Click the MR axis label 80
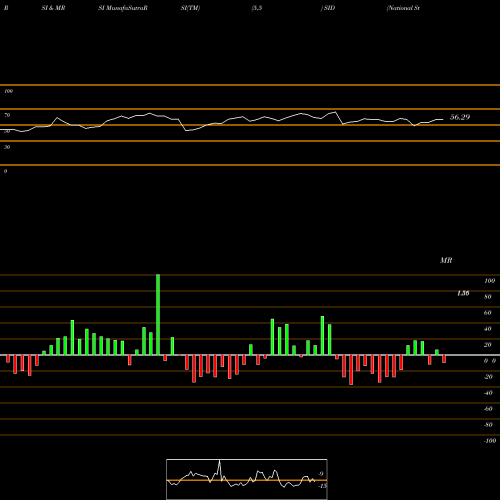Image resolution: width=500 pixels, height=500 pixels. tap(488, 297)
